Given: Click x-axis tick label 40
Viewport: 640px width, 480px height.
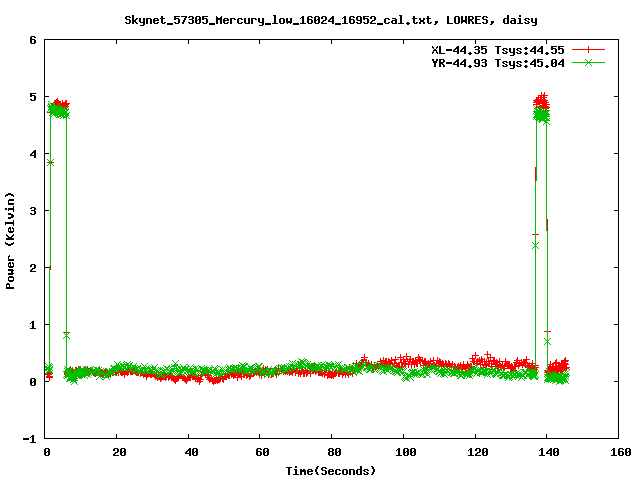Looking at the screenshot, I should (191, 452).
